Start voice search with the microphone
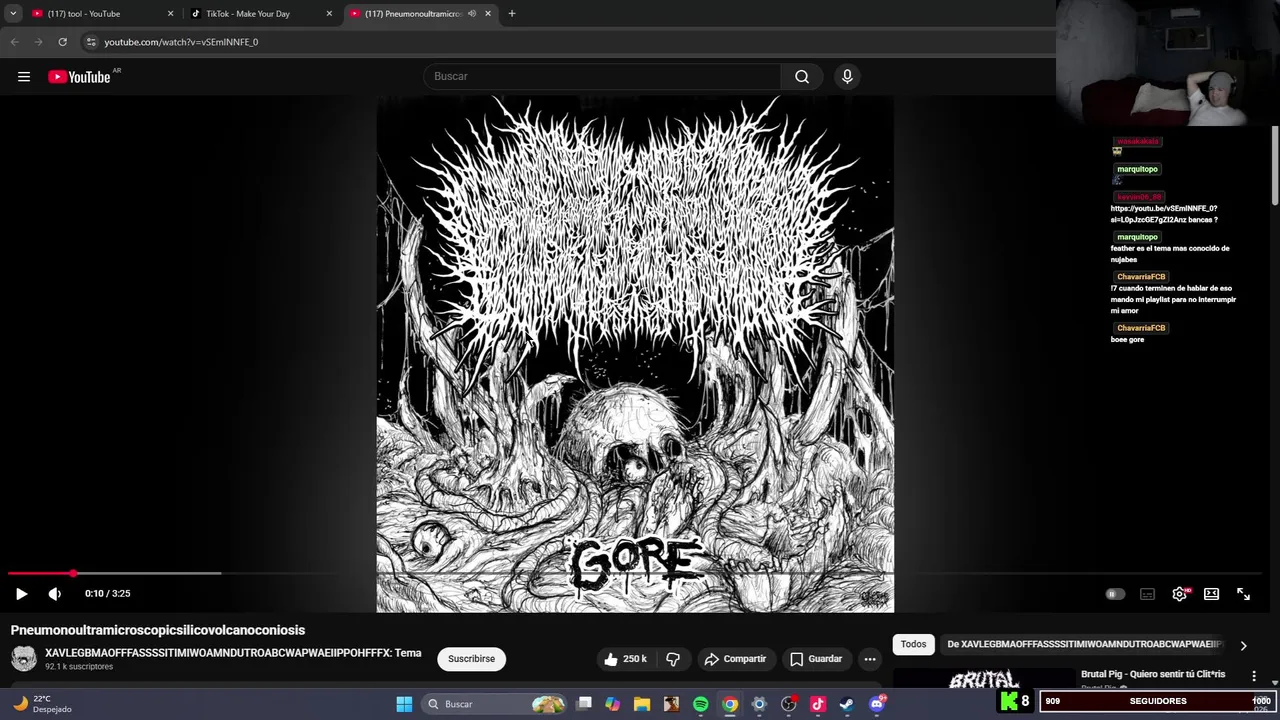The width and height of the screenshot is (1280, 720). (x=847, y=76)
